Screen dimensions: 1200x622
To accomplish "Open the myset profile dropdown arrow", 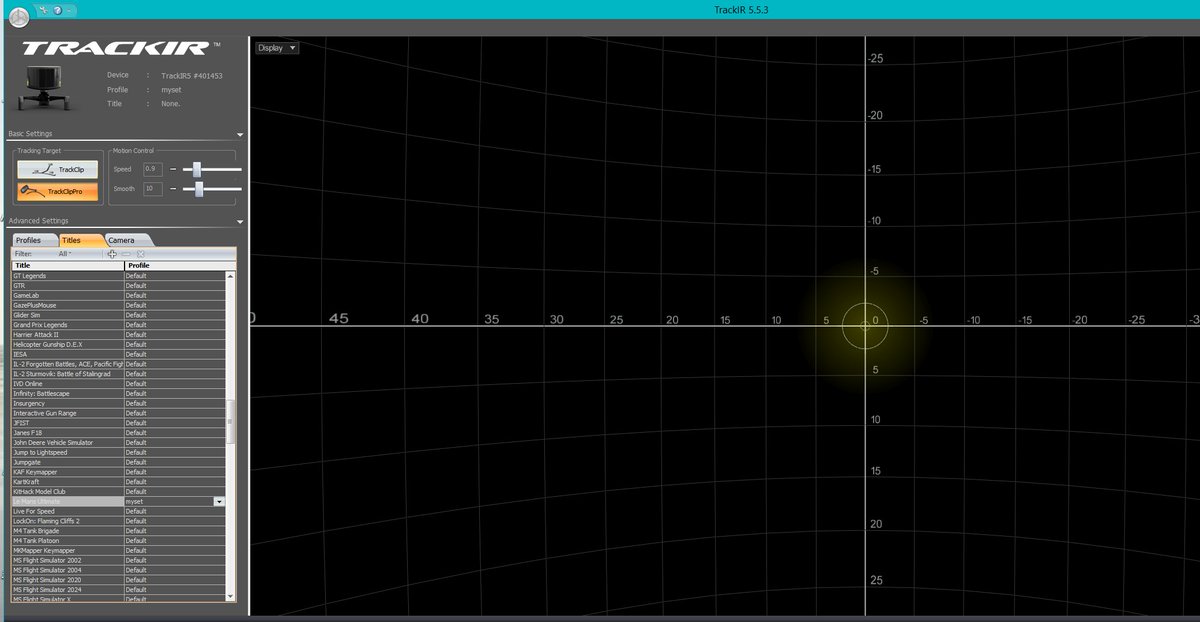I will (219, 501).
